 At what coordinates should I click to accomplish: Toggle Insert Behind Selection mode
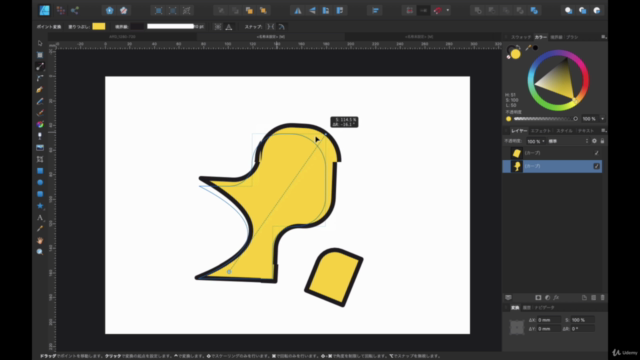point(569,11)
